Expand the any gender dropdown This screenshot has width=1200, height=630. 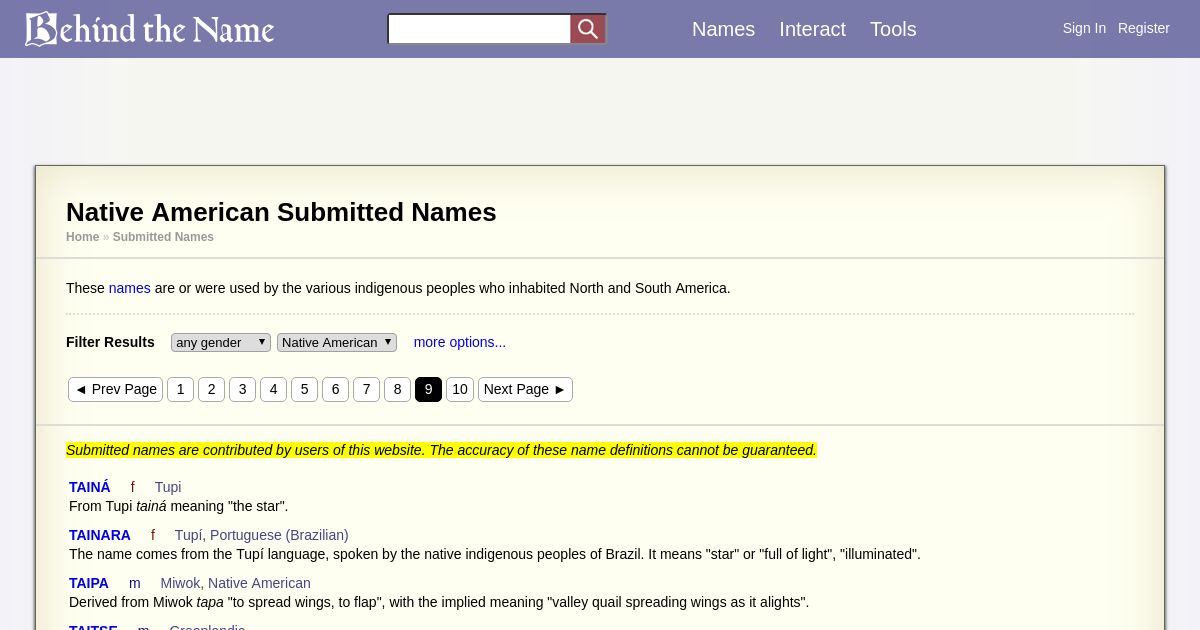(221, 342)
